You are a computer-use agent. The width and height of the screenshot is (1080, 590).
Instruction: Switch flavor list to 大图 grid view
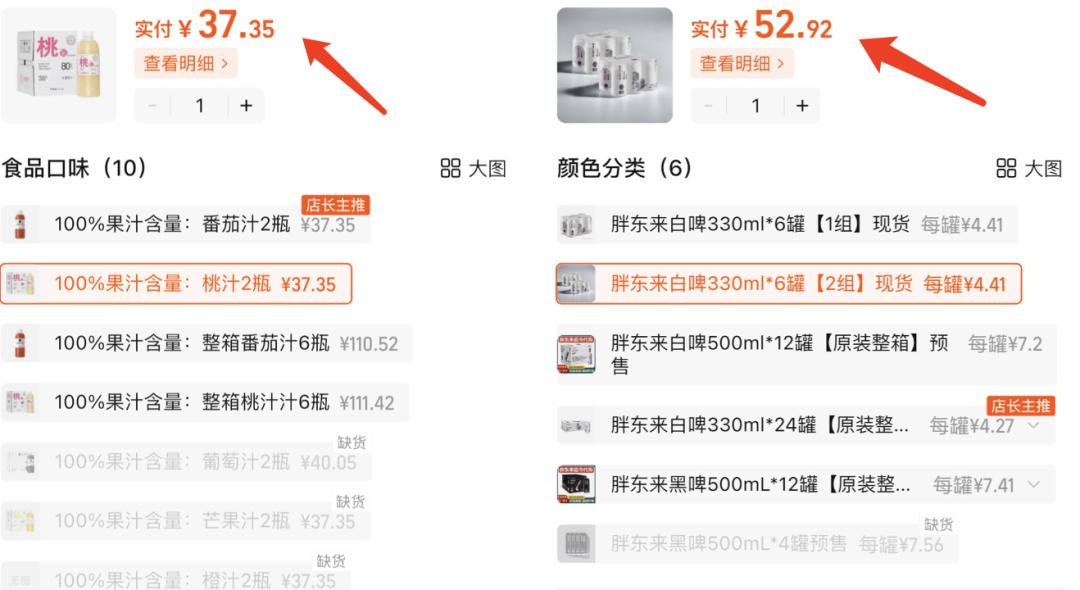(473, 168)
